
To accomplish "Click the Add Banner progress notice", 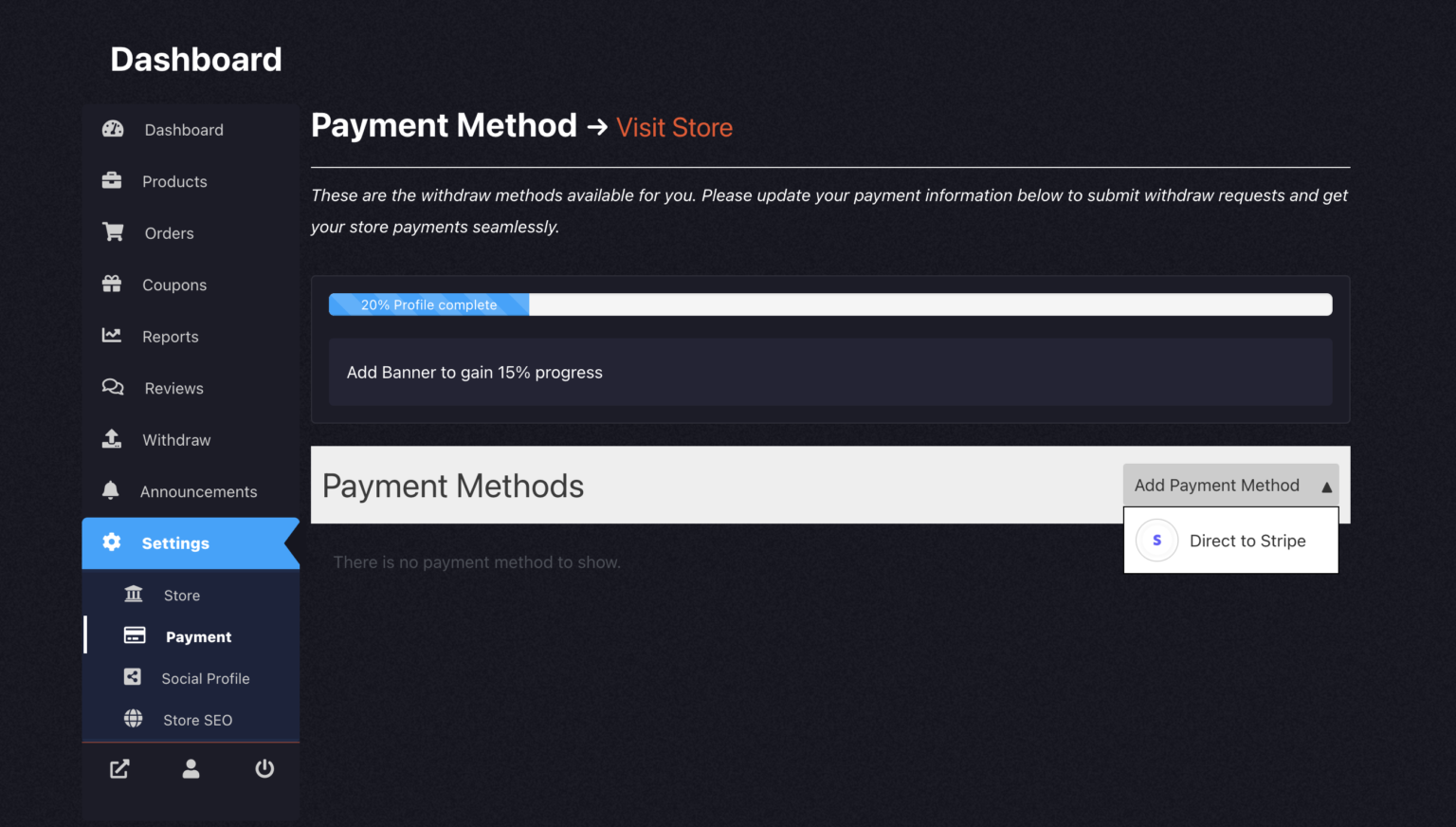I will 830,373.
